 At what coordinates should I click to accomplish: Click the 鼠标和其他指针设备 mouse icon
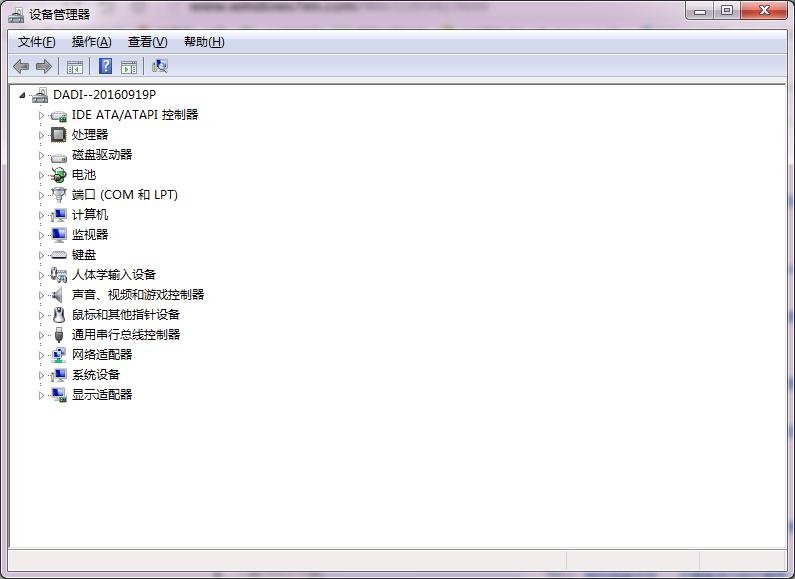click(59, 315)
